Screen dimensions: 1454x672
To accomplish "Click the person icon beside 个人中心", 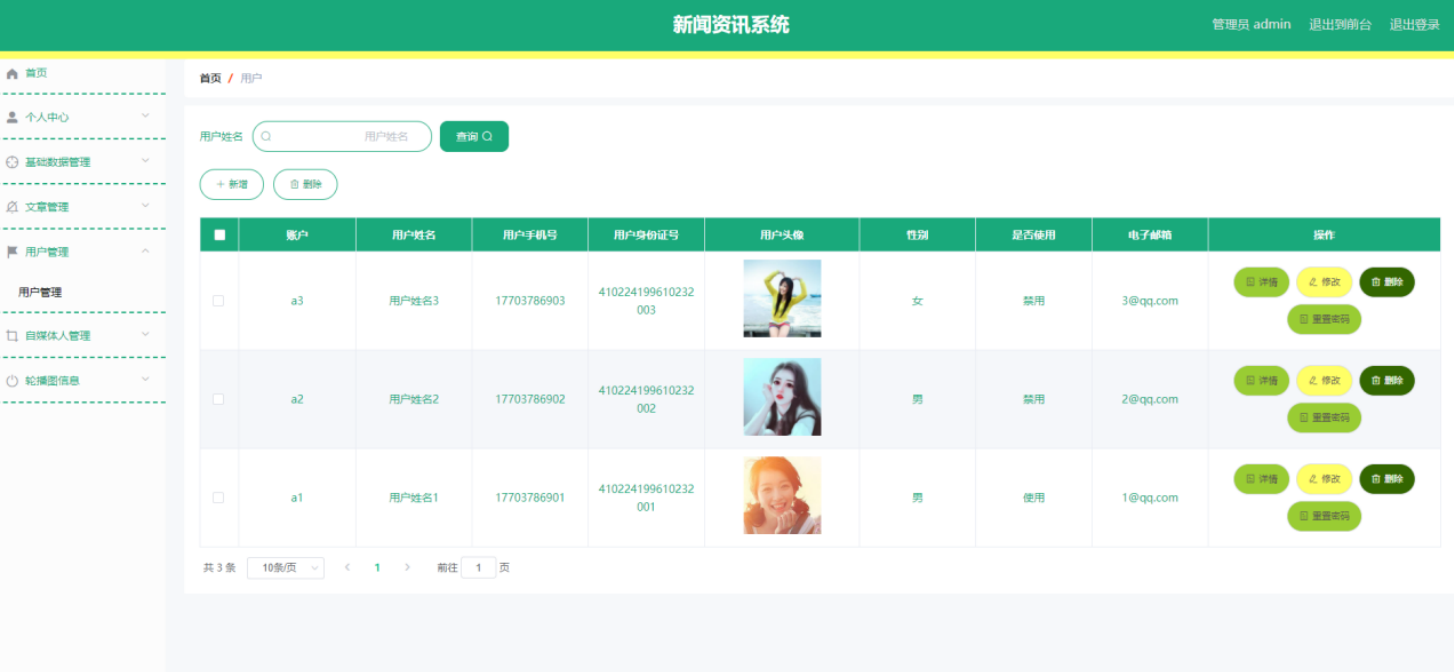I will [12, 117].
